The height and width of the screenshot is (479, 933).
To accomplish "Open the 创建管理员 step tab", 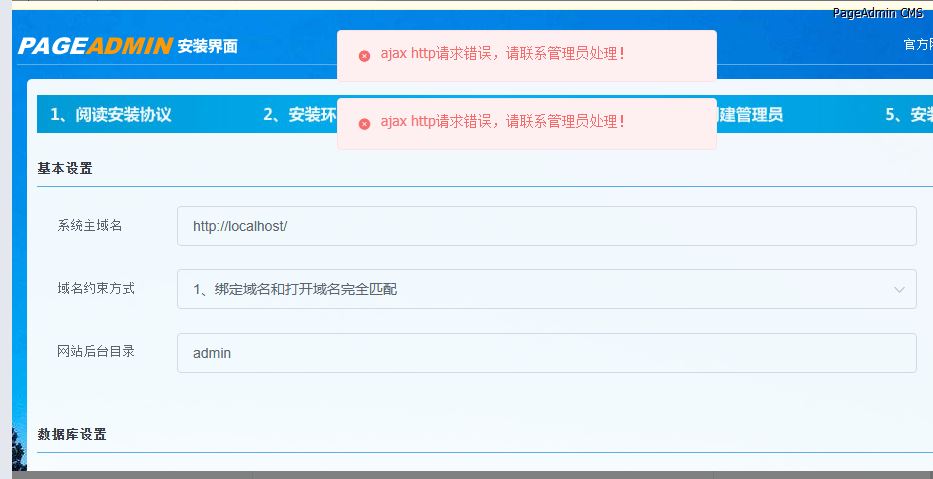I will tap(749, 115).
